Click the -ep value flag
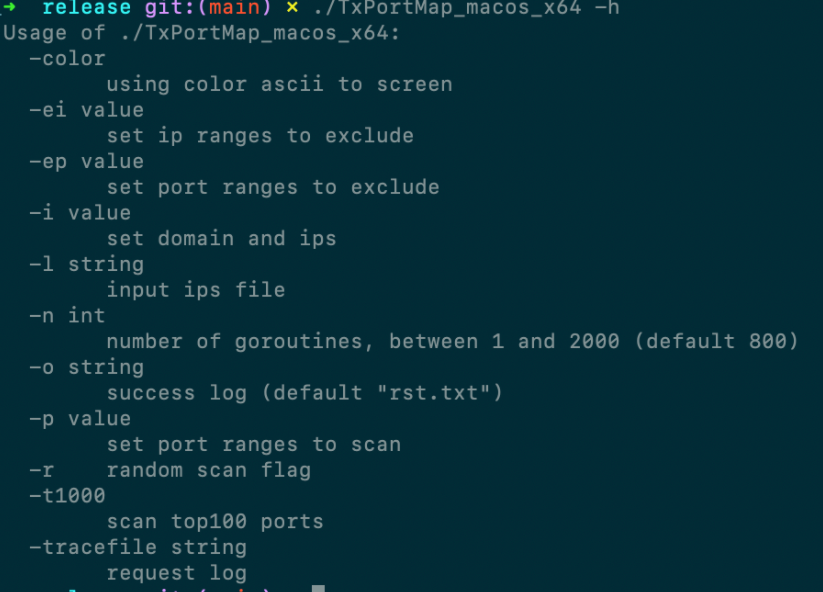 pos(87,161)
